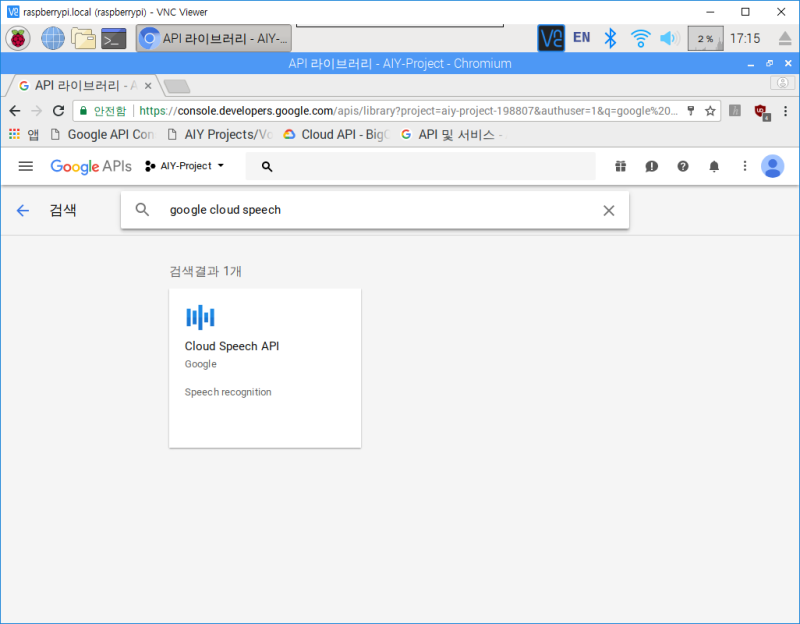Image resolution: width=800 pixels, height=624 pixels.
Task: Open the Chromium profile button
Action: click(x=782, y=83)
